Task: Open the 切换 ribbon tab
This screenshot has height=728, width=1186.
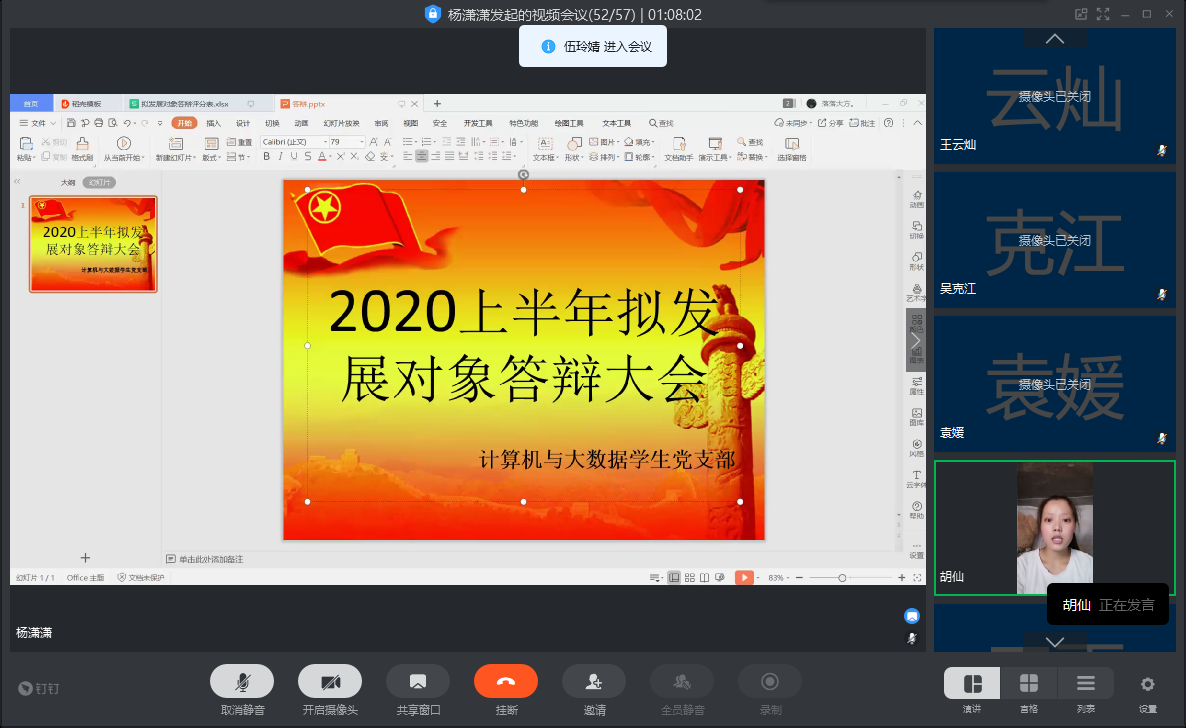Action: pyautogui.click(x=272, y=123)
